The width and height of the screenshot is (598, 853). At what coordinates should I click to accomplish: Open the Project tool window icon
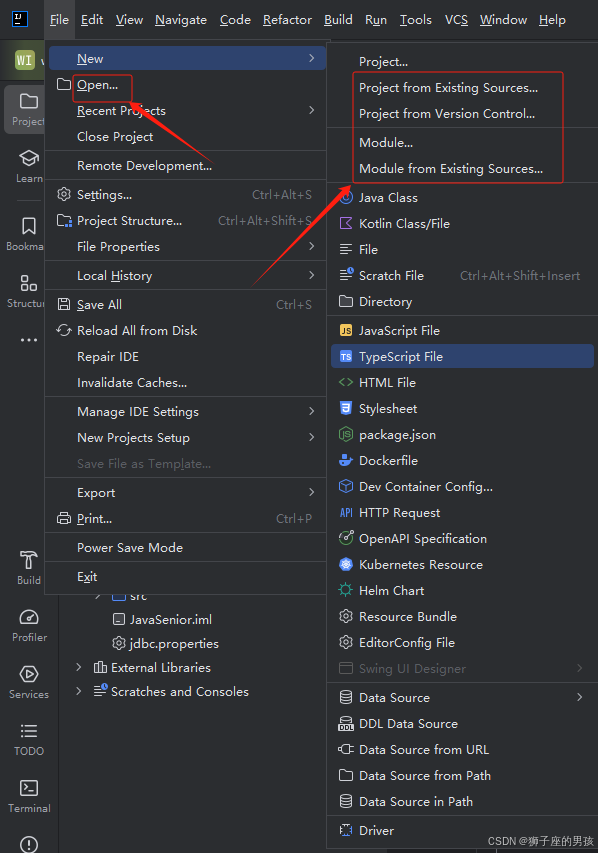coord(28,102)
